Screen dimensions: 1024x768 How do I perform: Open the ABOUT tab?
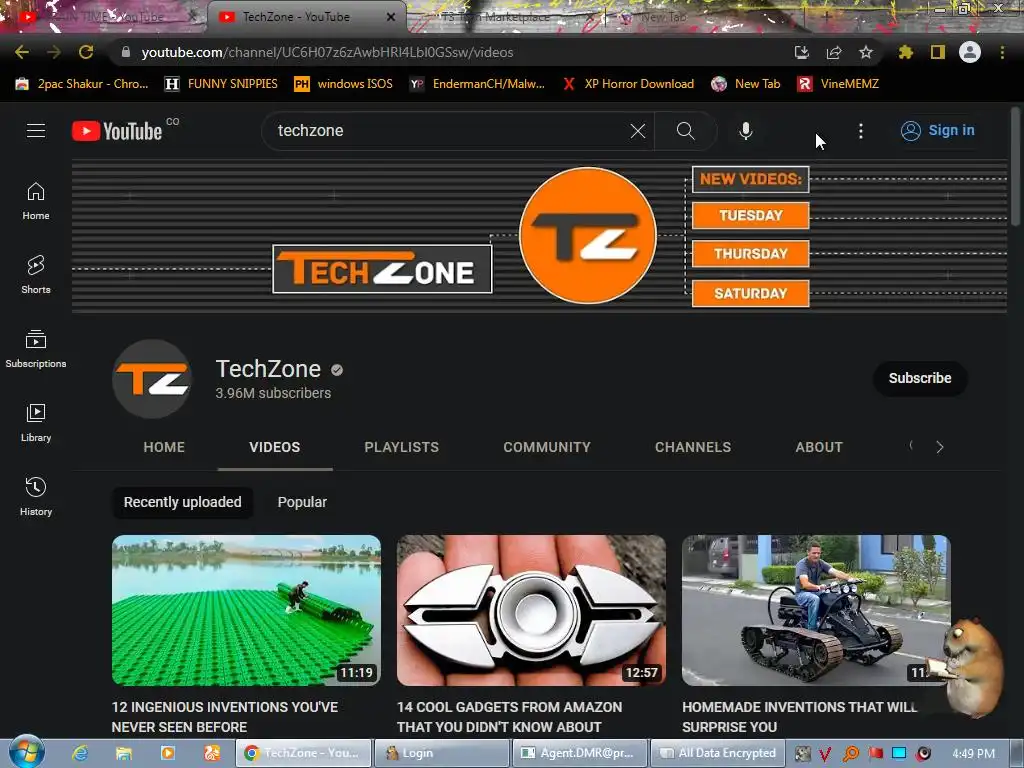[819, 447]
